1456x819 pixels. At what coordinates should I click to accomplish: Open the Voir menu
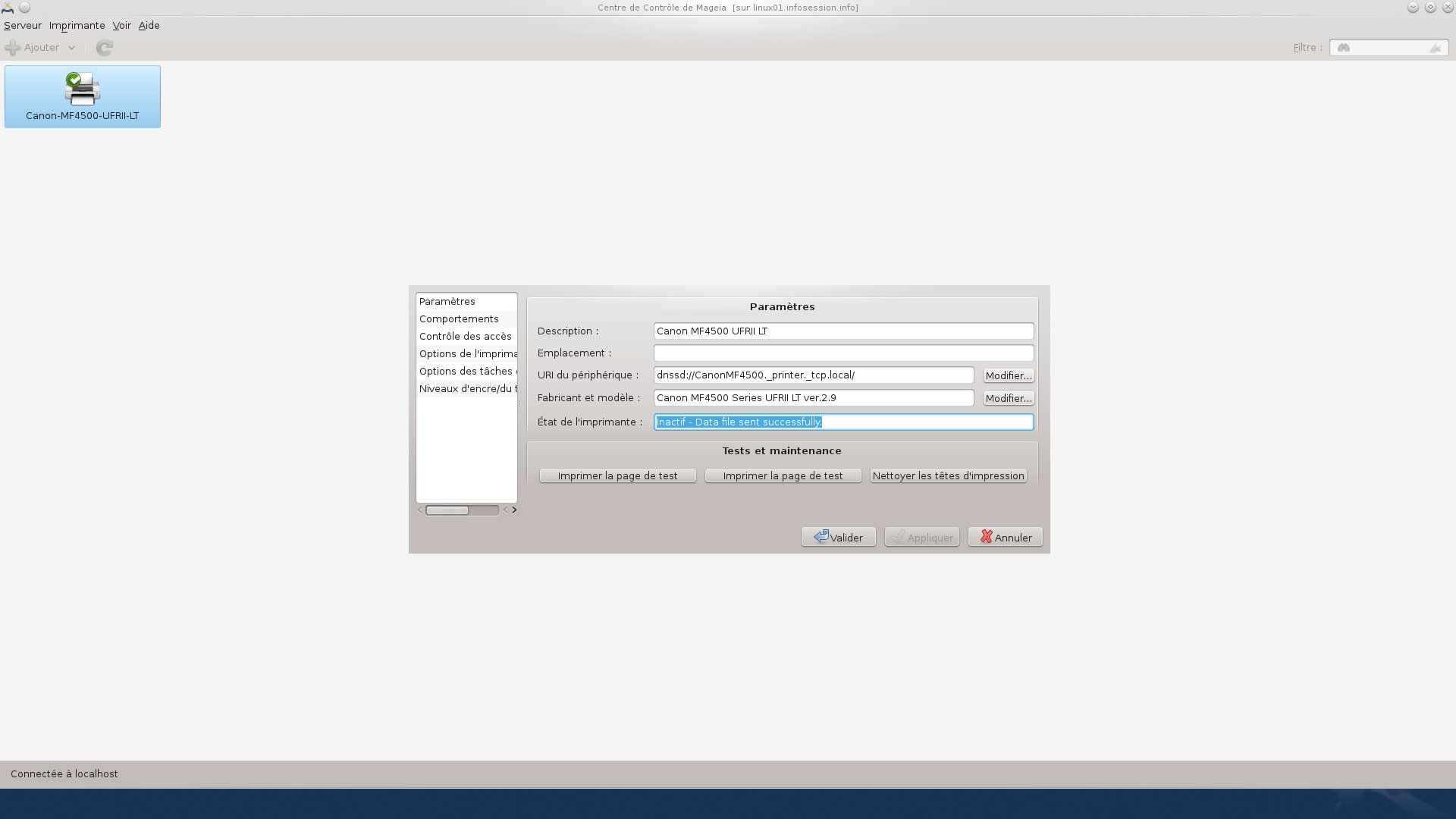pyautogui.click(x=122, y=25)
